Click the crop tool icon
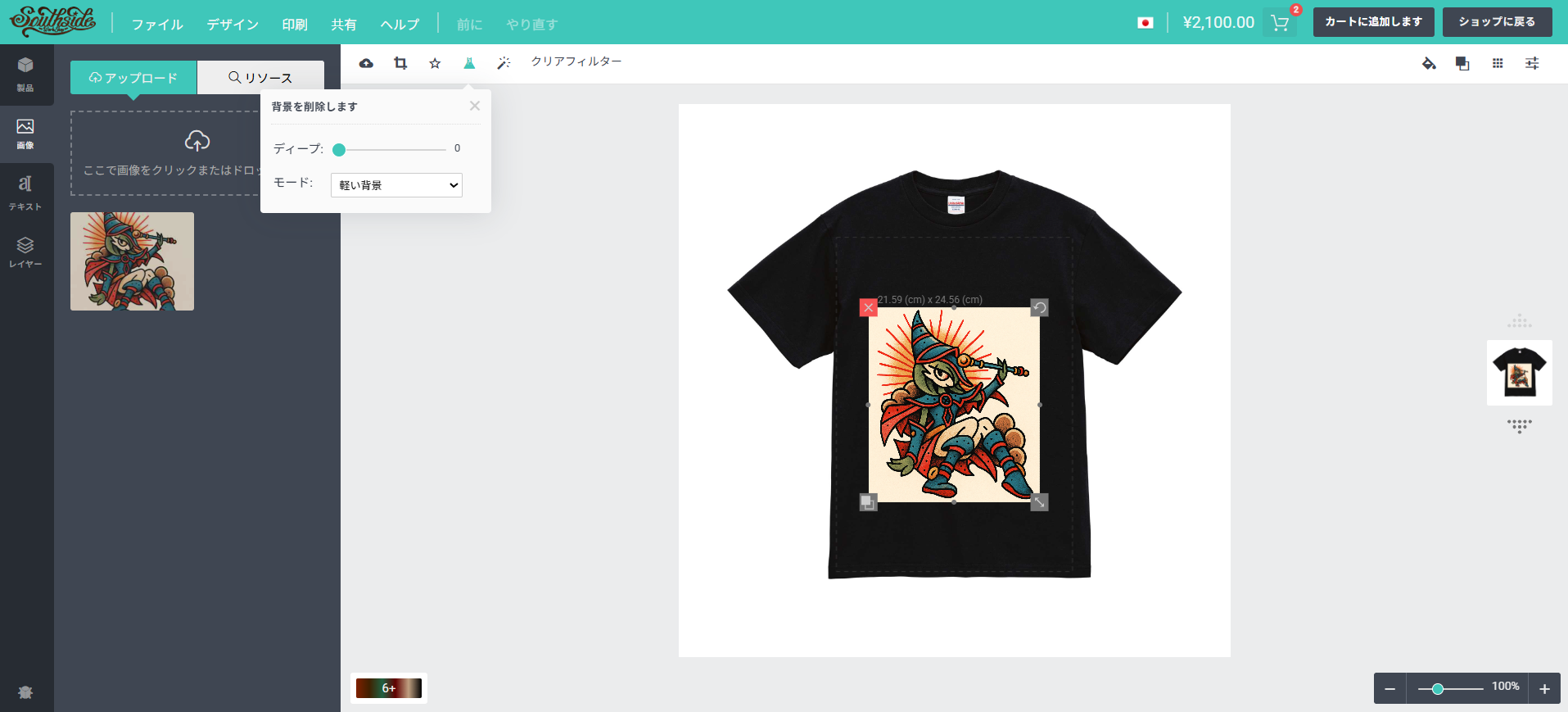Viewport: 1568px width, 712px height. pos(400,63)
